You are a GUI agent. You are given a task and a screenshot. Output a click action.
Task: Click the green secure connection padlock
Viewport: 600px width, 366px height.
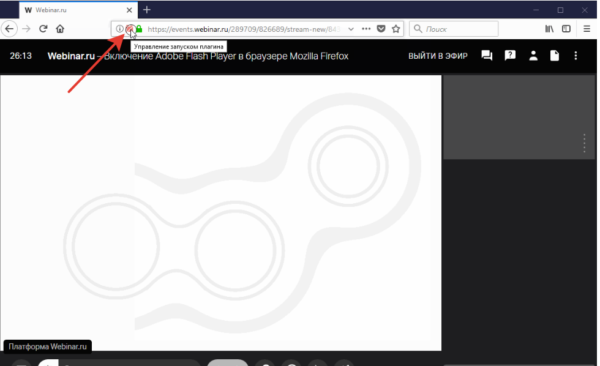point(139,29)
